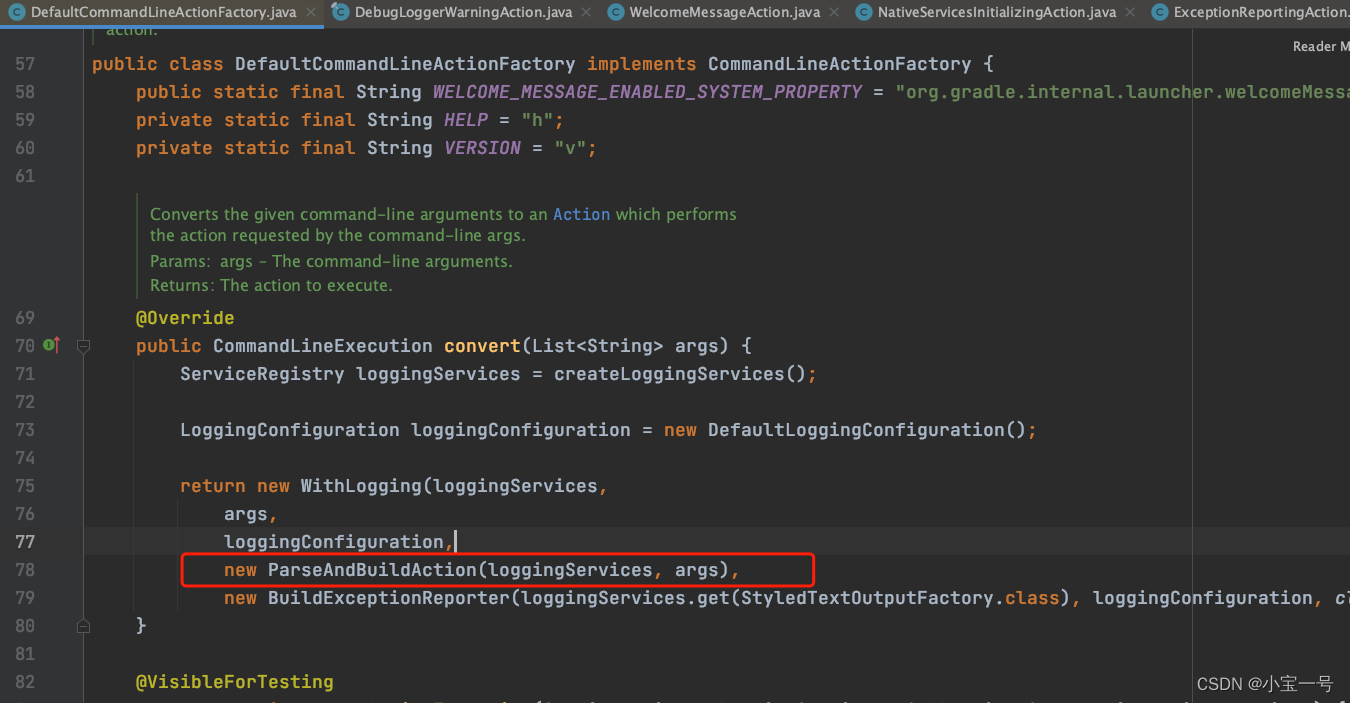Click the CommandLineActionFactory interface name on line 57

point(839,64)
